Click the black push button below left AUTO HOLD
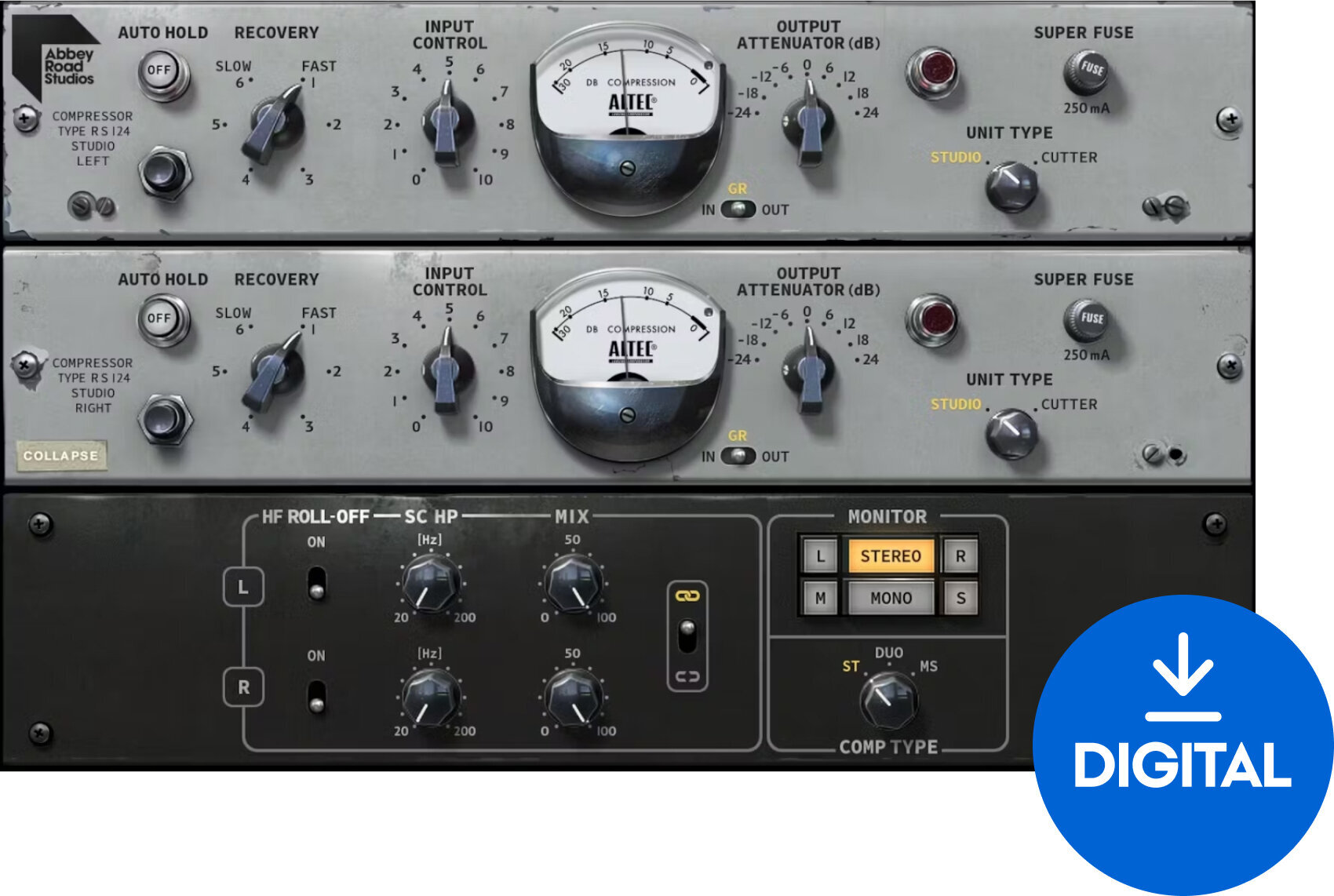This screenshot has width=1334, height=896. click(165, 172)
